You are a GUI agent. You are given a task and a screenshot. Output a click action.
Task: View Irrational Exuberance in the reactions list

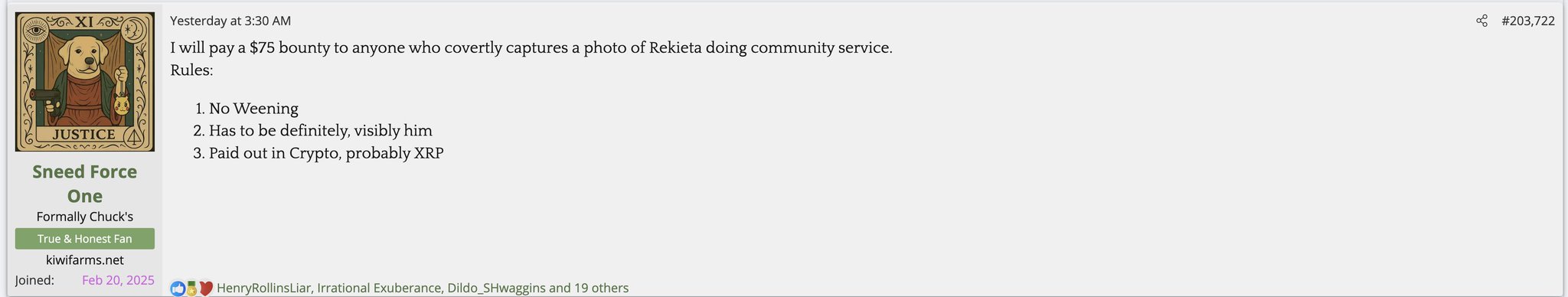point(379,288)
